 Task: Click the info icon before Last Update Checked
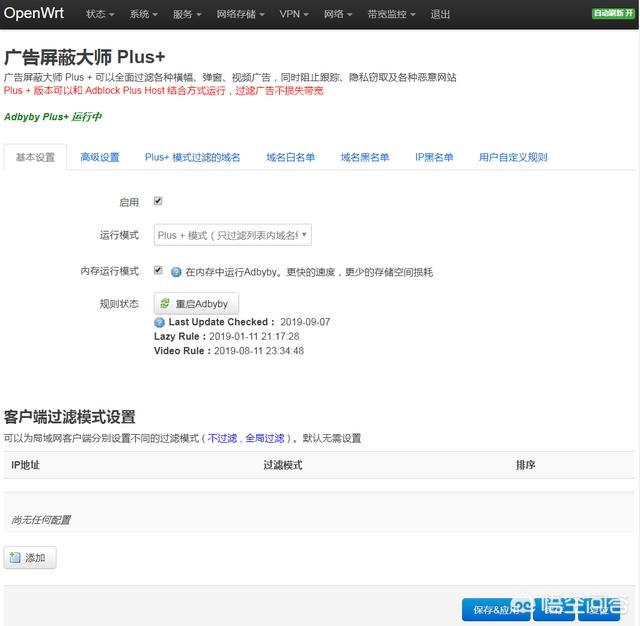click(x=159, y=322)
